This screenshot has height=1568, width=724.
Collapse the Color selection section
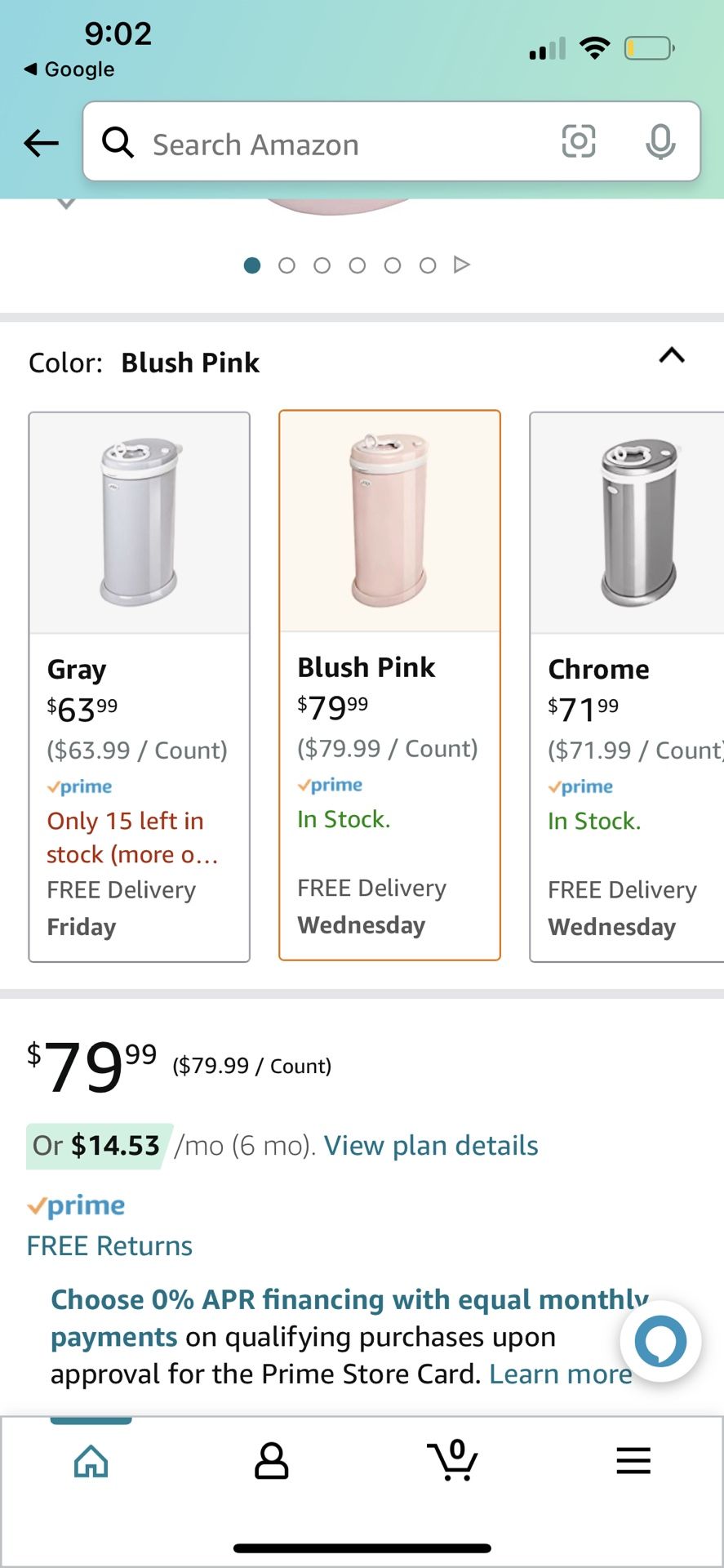(x=671, y=356)
